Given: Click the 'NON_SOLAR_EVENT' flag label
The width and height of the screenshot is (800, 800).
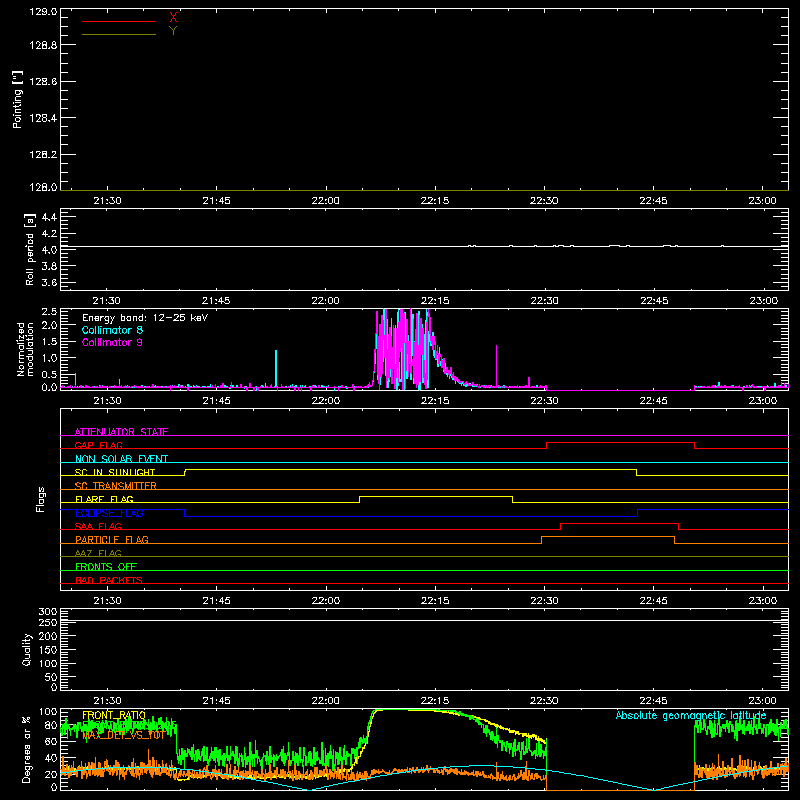Looking at the screenshot, I should point(121,459).
